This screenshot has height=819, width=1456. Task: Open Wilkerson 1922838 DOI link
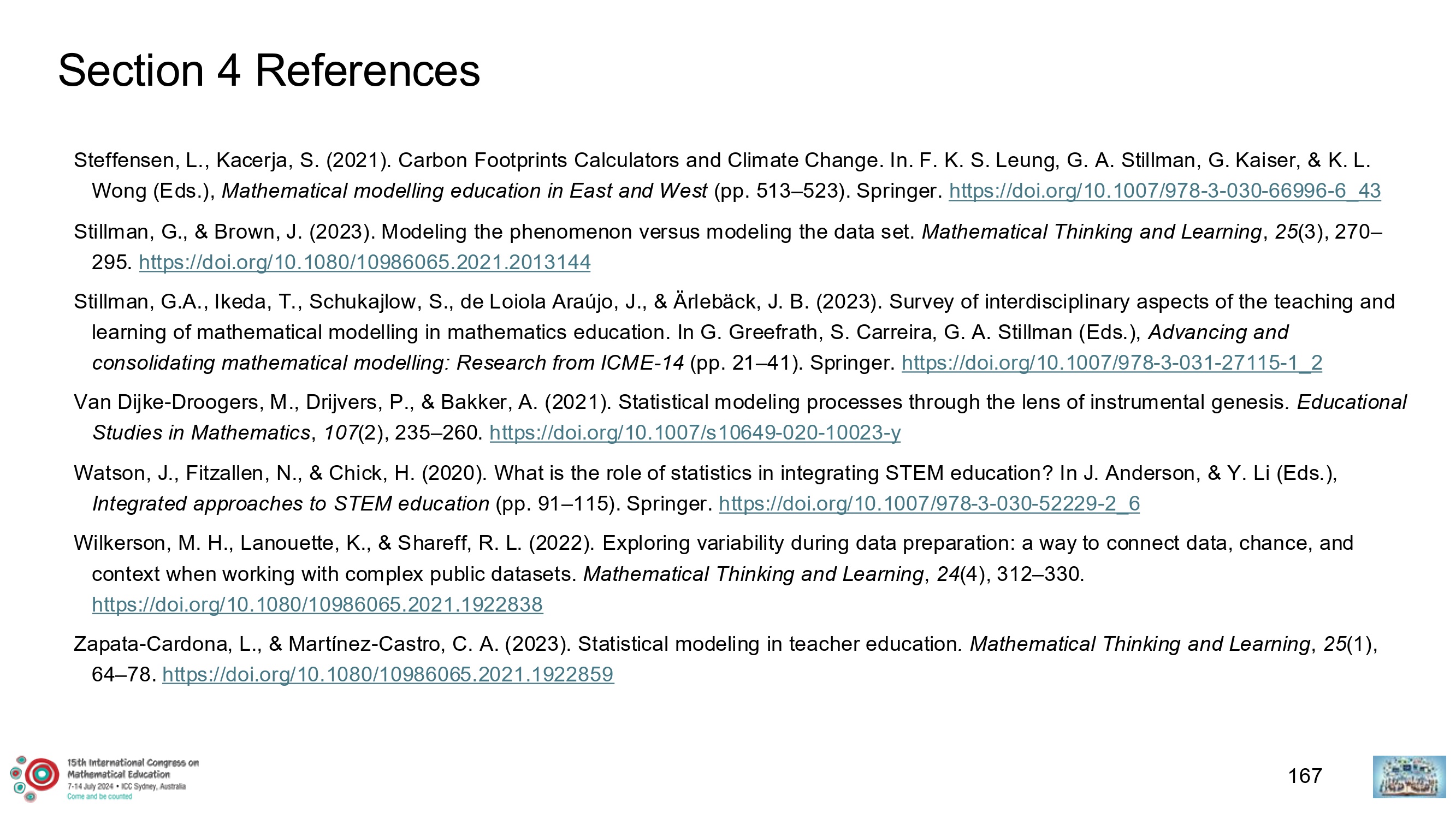tap(317, 605)
